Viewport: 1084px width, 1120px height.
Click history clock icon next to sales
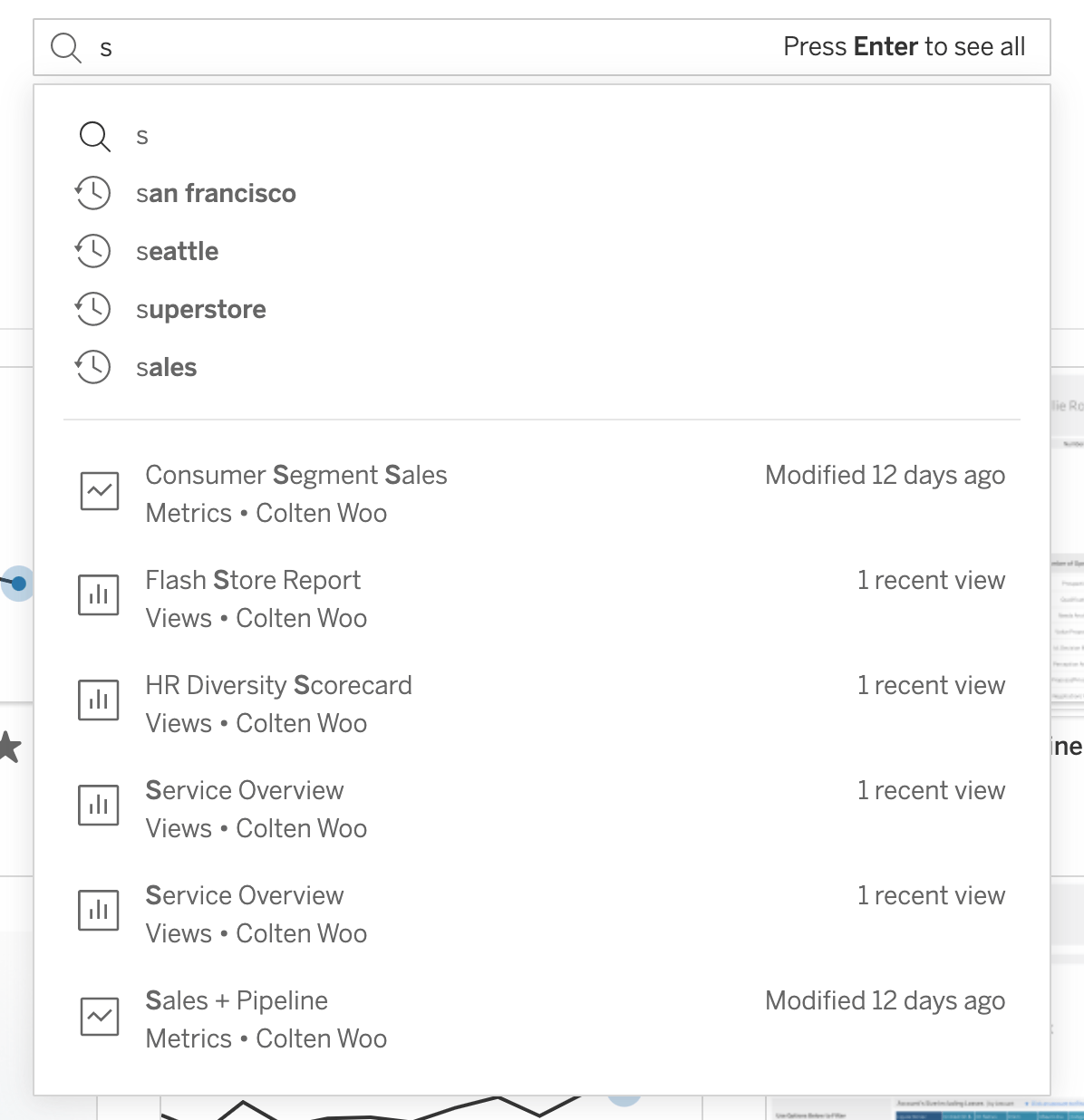pos(93,367)
